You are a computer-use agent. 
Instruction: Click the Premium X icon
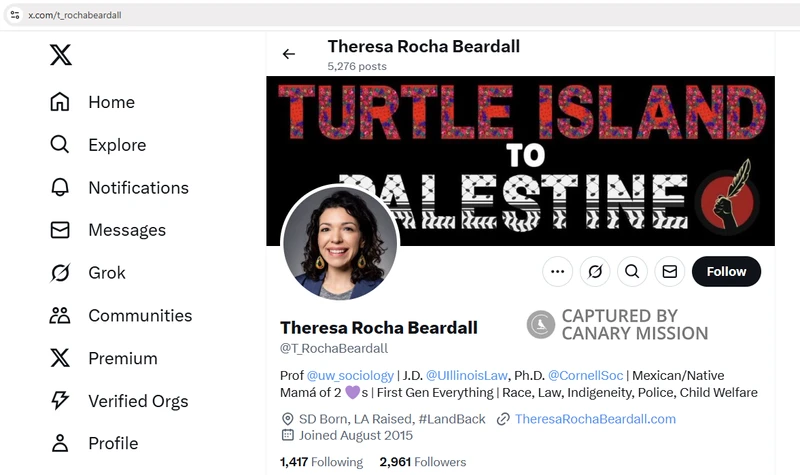[60, 358]
